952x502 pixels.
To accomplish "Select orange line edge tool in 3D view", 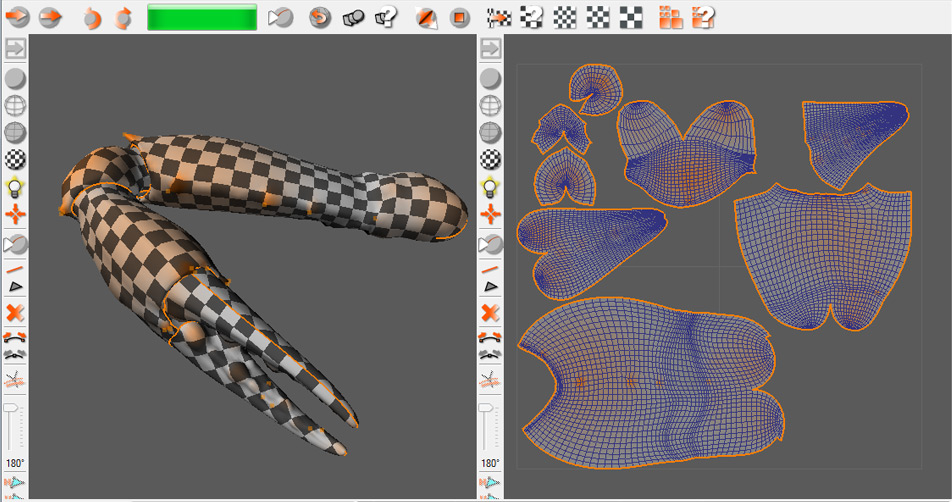I will pyautogui.click(x=15, y=269).
